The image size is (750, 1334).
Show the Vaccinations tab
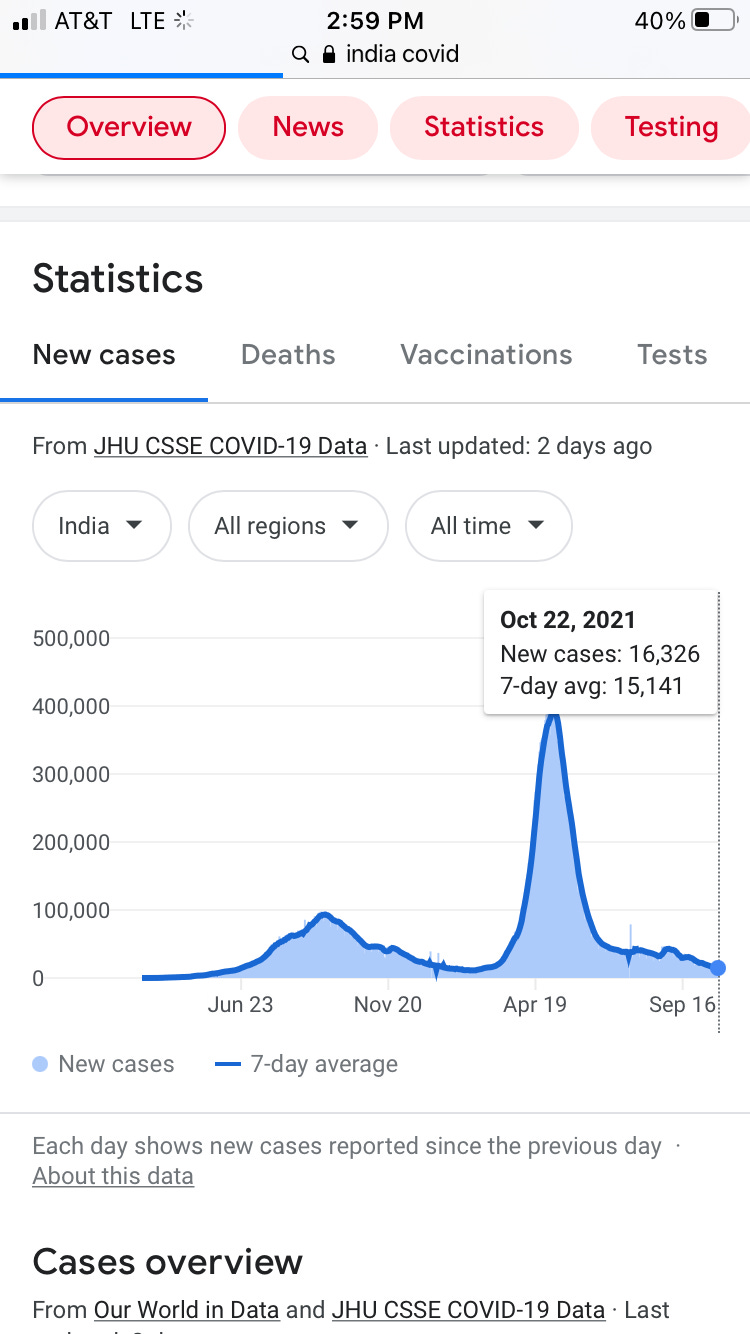point(486,355)
